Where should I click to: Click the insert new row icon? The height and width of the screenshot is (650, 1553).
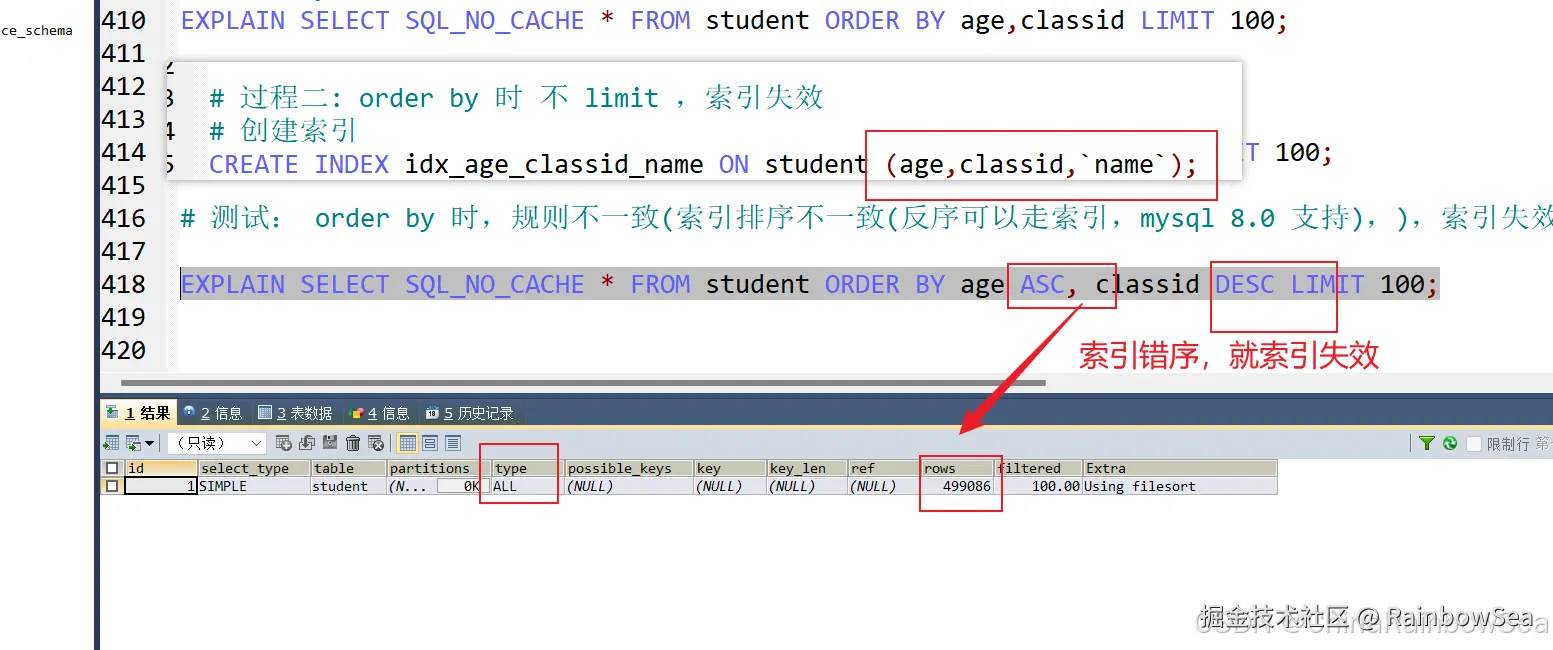(x=284, y=442)
